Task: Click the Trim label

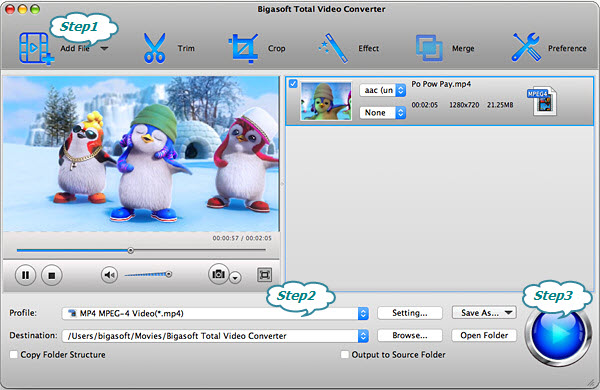Action: [186, 48]
